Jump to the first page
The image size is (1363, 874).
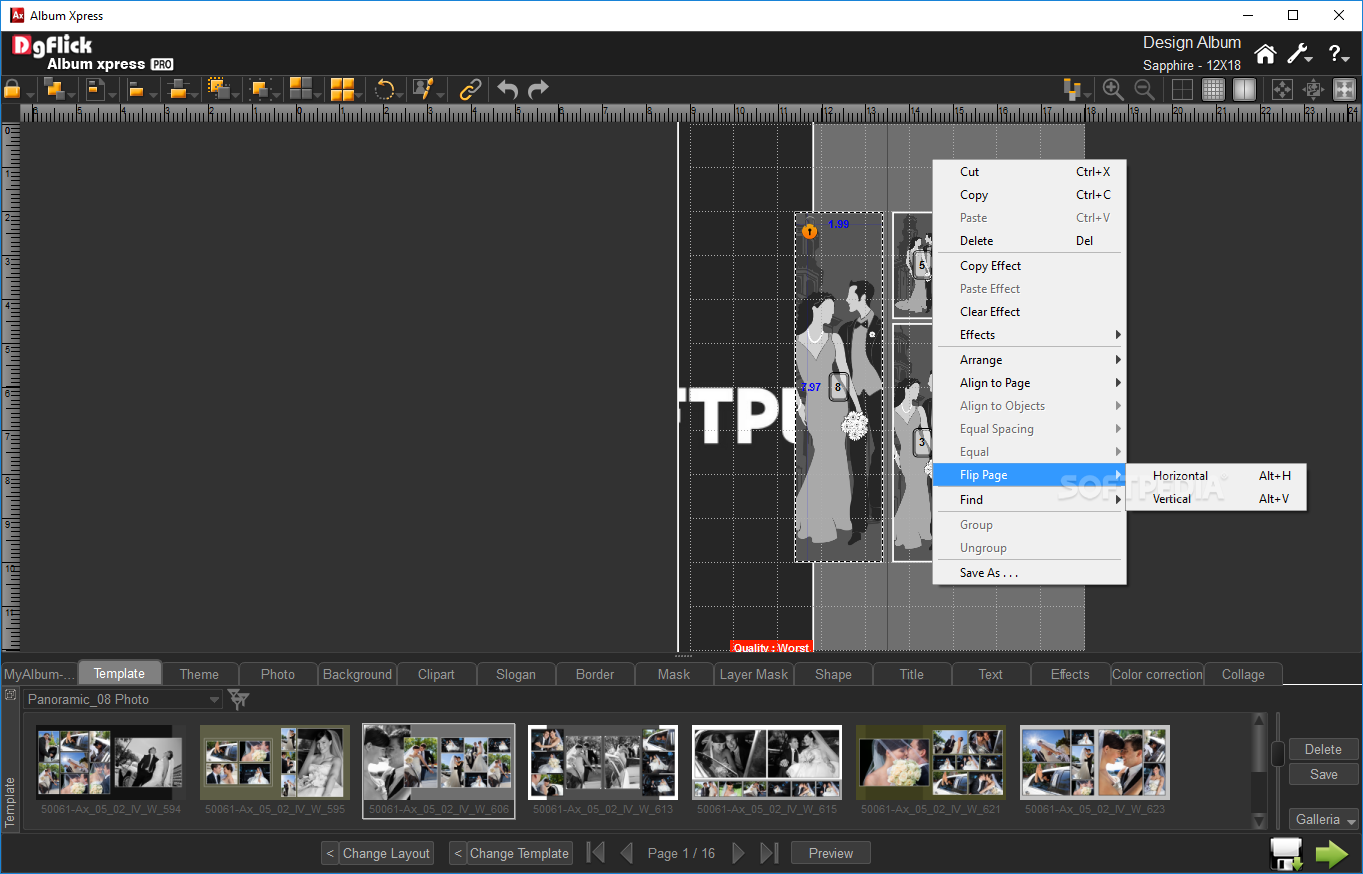point(596,853)
